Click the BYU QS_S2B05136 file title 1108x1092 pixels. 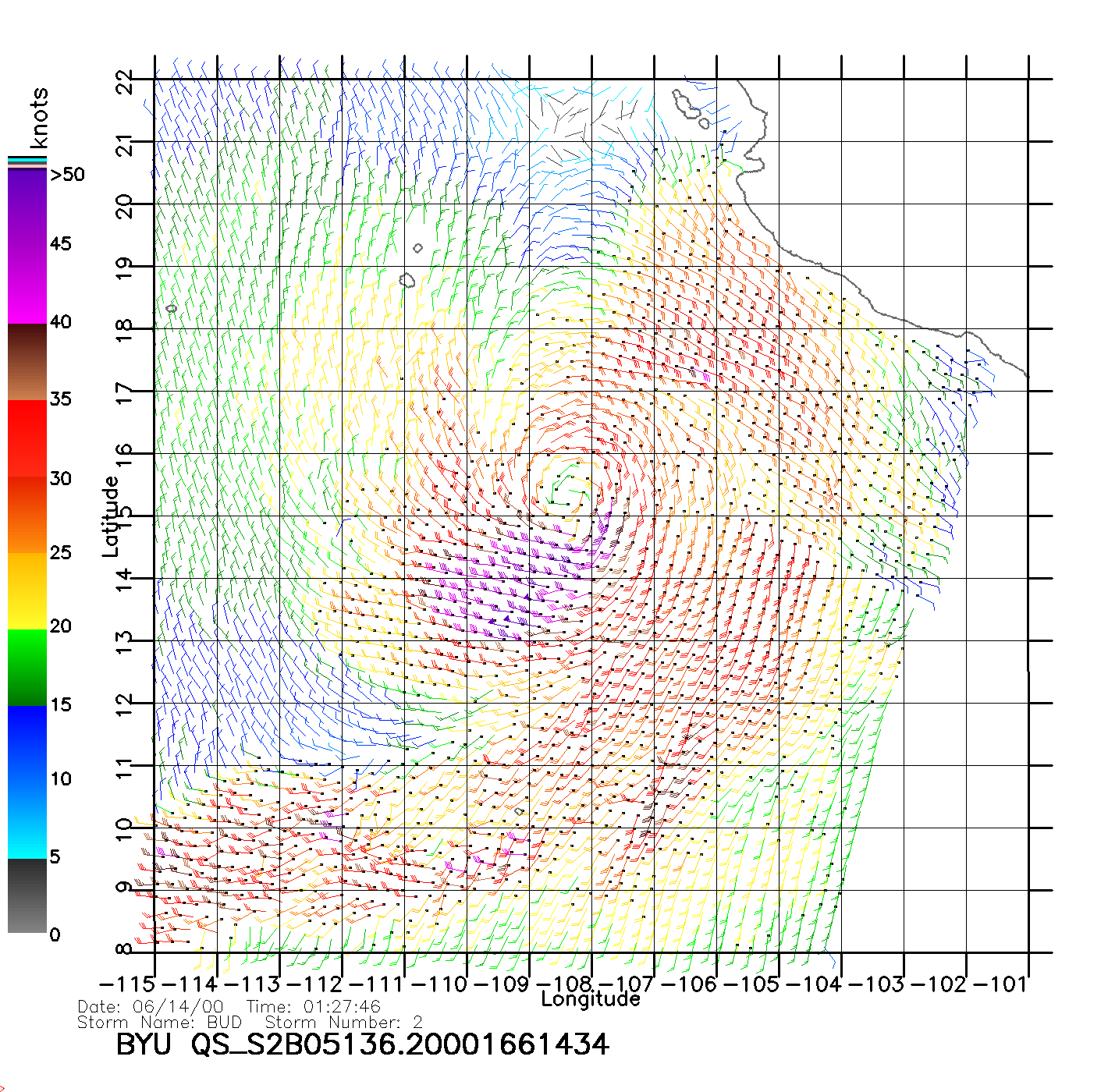point(362,1044)
